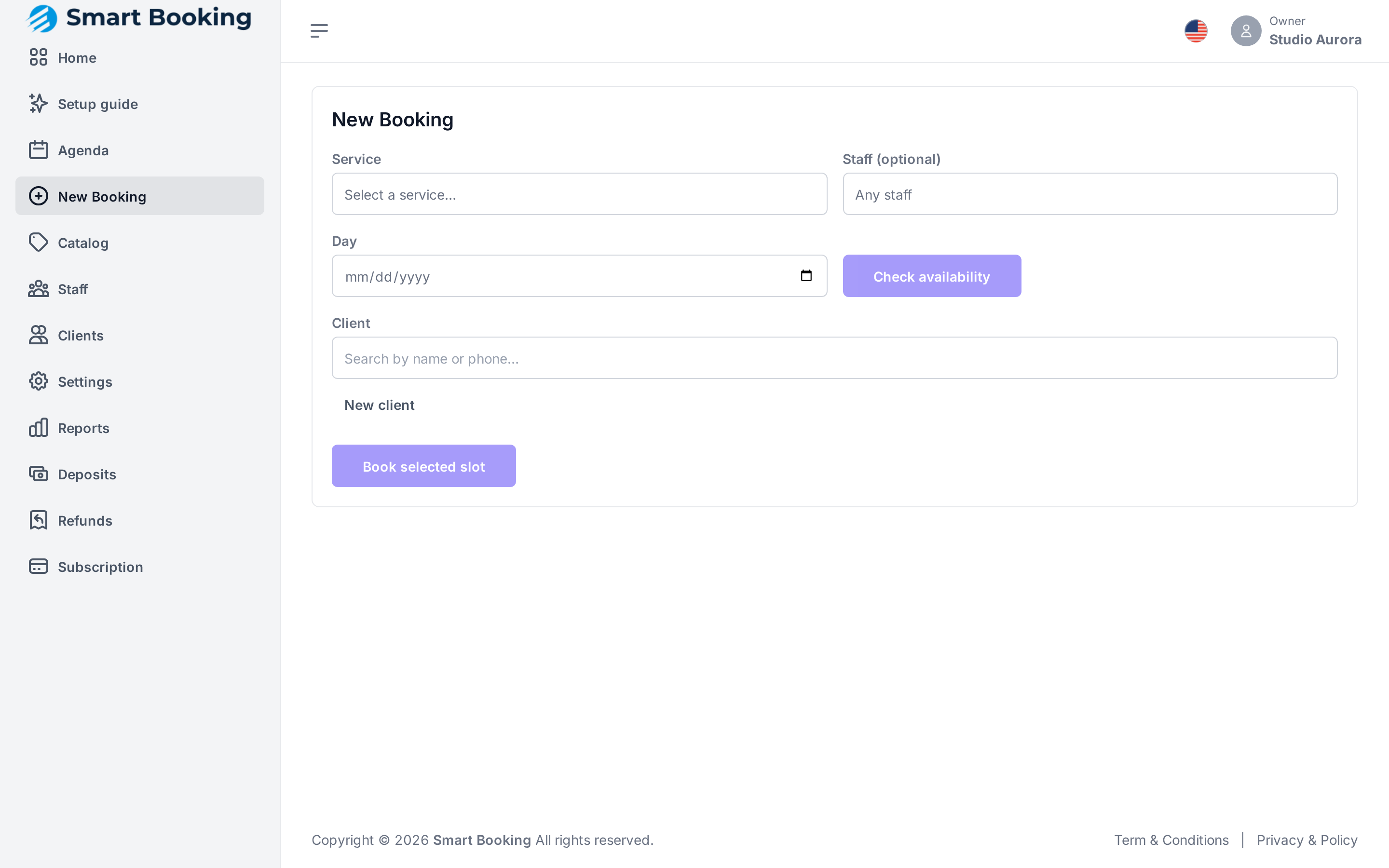Open the Catalog menu item
Image resolution: width=1389 pixels, height=868 pixels.
[x=139, y=243]
